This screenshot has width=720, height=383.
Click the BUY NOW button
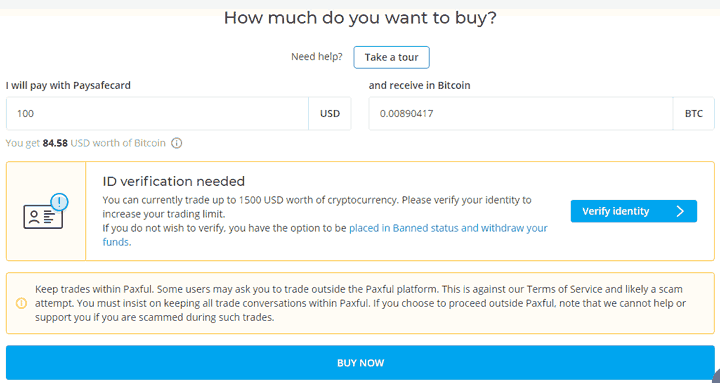[x=360, y=363]
